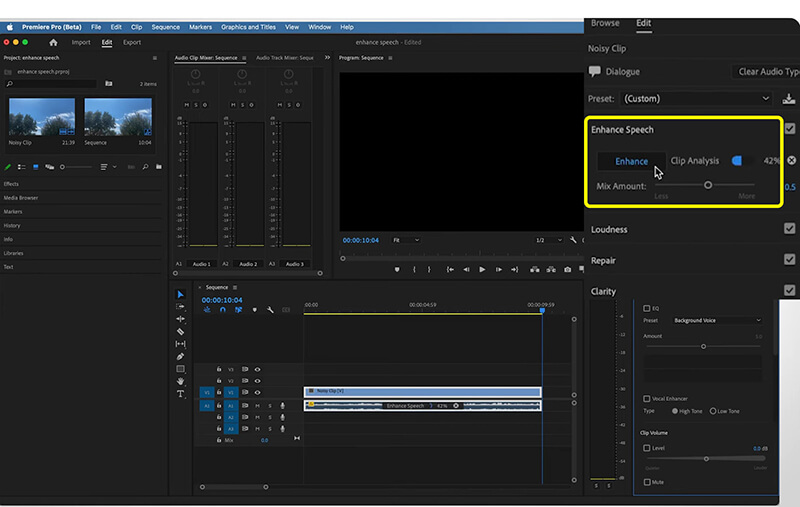Open program monitor settings wrench

coord(573,240)
